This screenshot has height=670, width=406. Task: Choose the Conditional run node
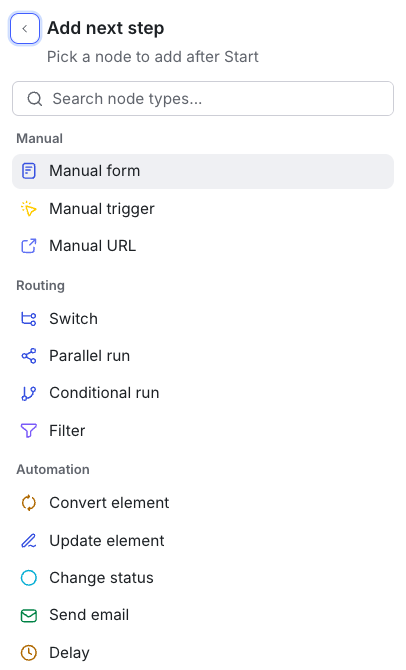203,393
